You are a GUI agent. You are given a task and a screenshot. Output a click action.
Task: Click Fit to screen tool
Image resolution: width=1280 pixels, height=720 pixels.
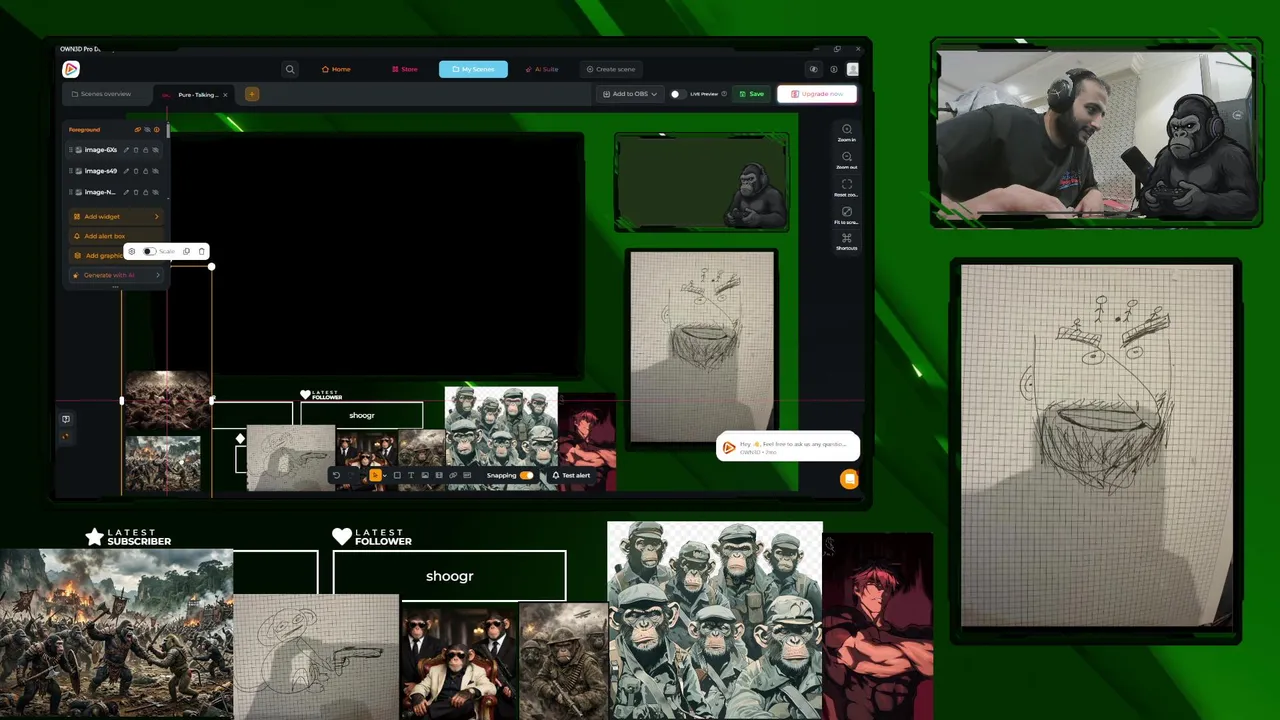[847, 214]
